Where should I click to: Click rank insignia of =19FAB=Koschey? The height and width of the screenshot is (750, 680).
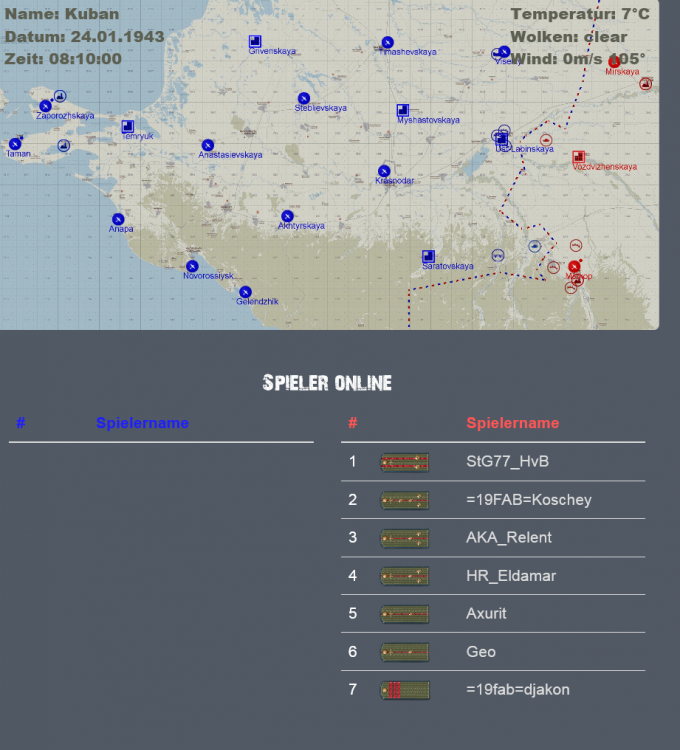click(405, 500)
